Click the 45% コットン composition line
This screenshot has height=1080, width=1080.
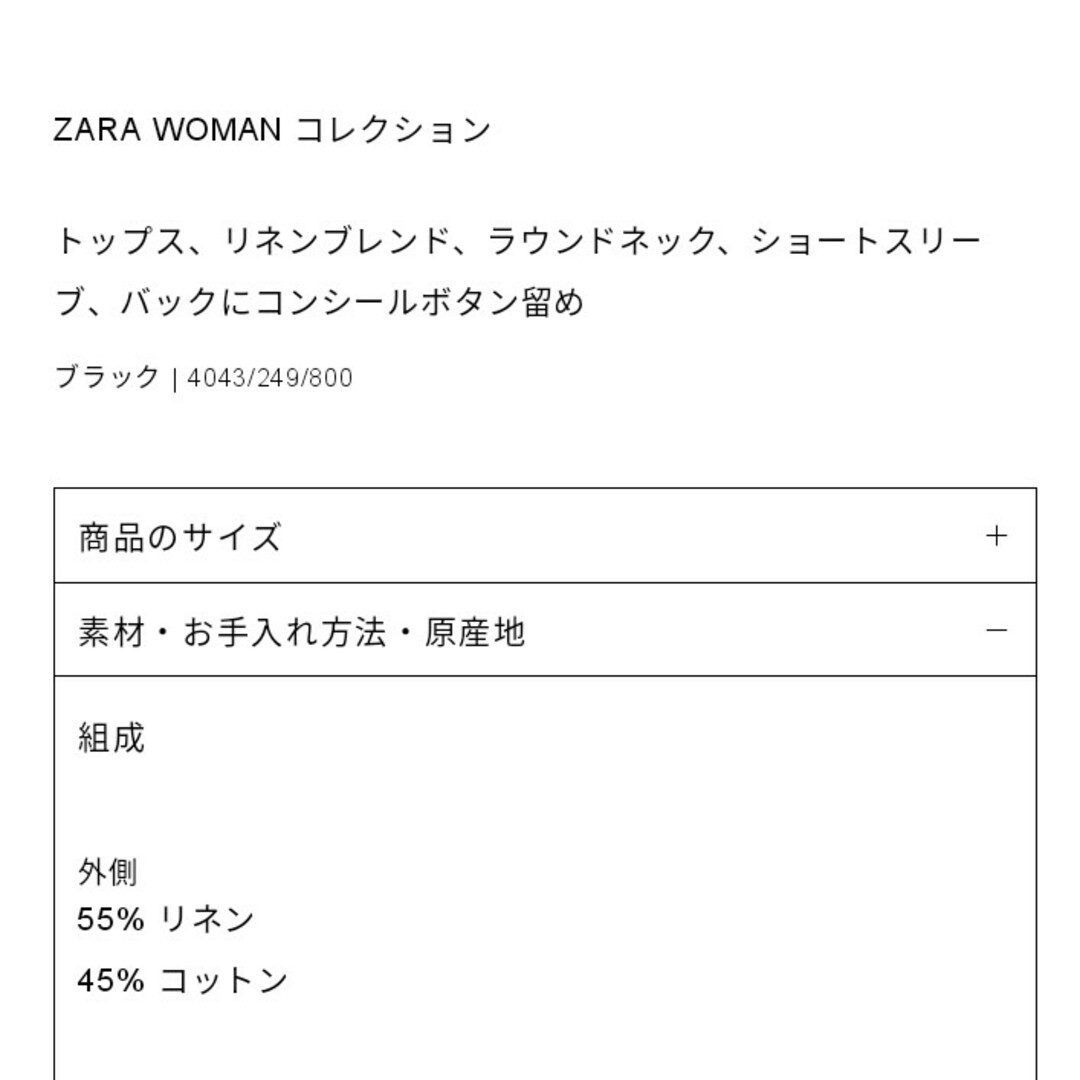coord(183,980)
